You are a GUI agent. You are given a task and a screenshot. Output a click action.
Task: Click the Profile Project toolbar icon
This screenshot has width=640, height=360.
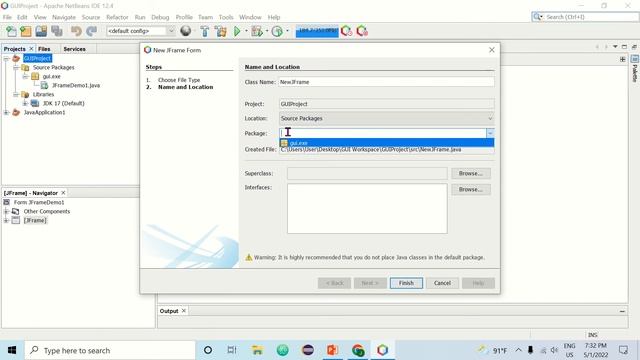277,31
